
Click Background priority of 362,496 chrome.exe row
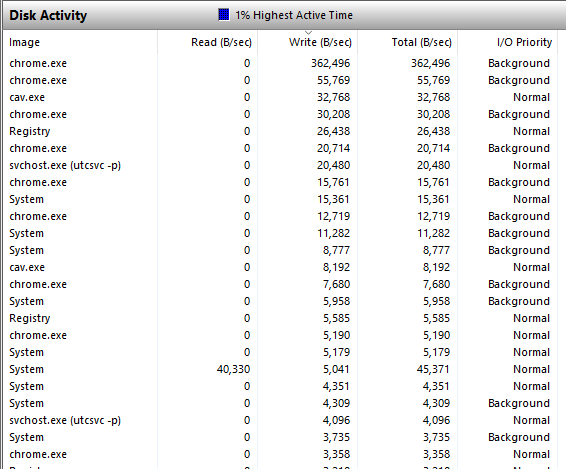pos(519,63)
